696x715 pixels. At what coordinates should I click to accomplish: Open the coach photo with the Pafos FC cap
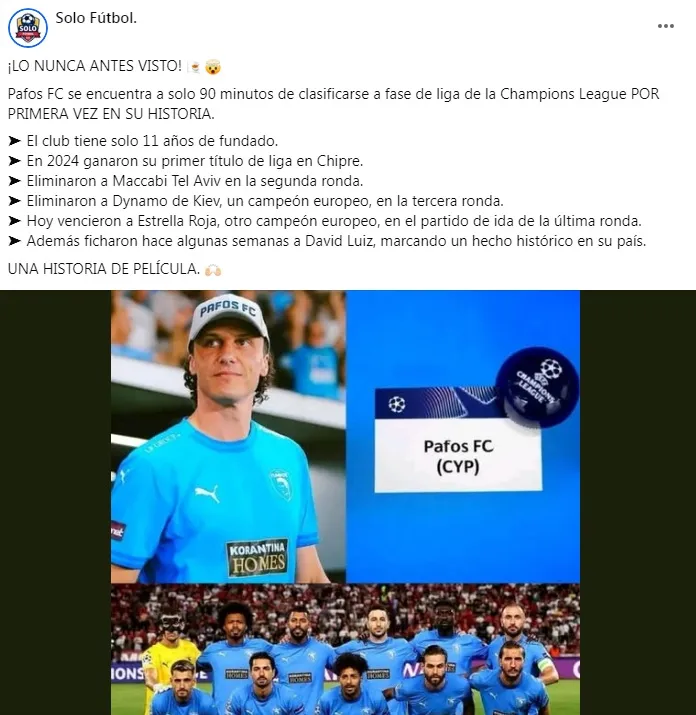[228, 437]
